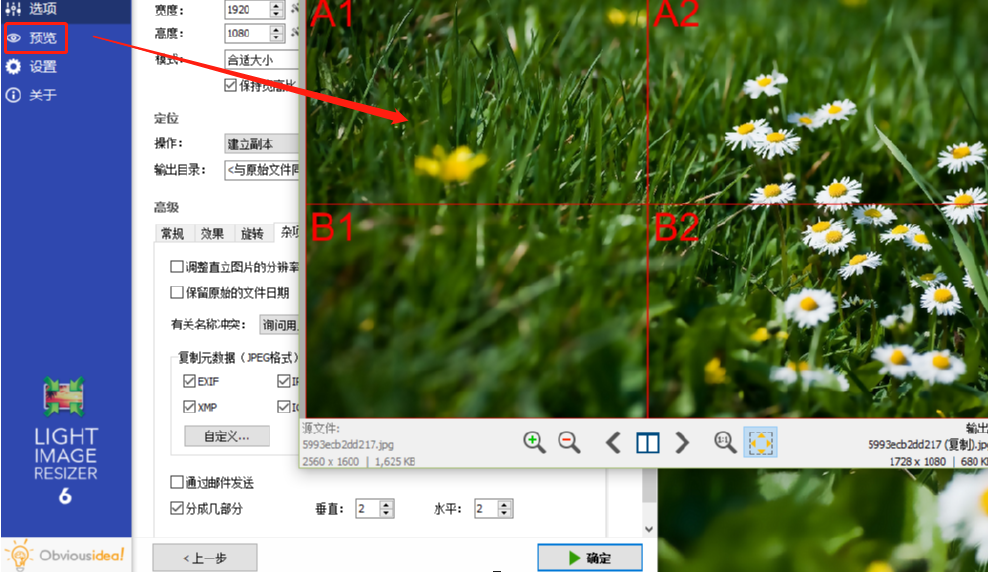Go to previous image in preview

(x=612, y=442)
